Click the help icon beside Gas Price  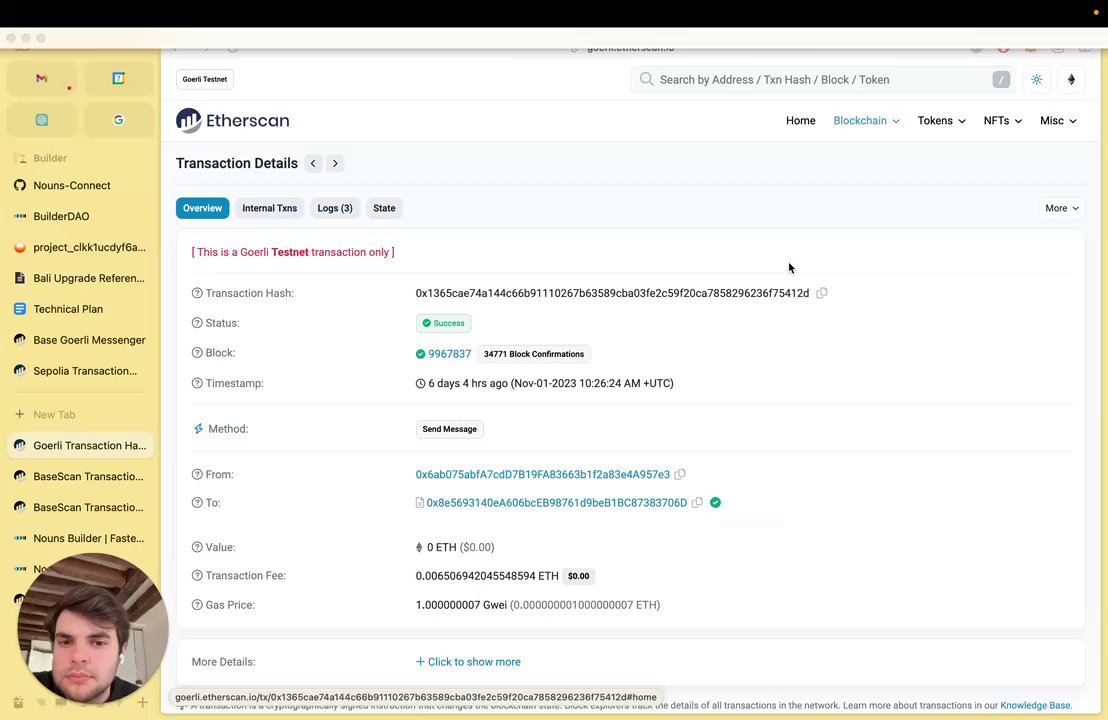tap(197, 605)
